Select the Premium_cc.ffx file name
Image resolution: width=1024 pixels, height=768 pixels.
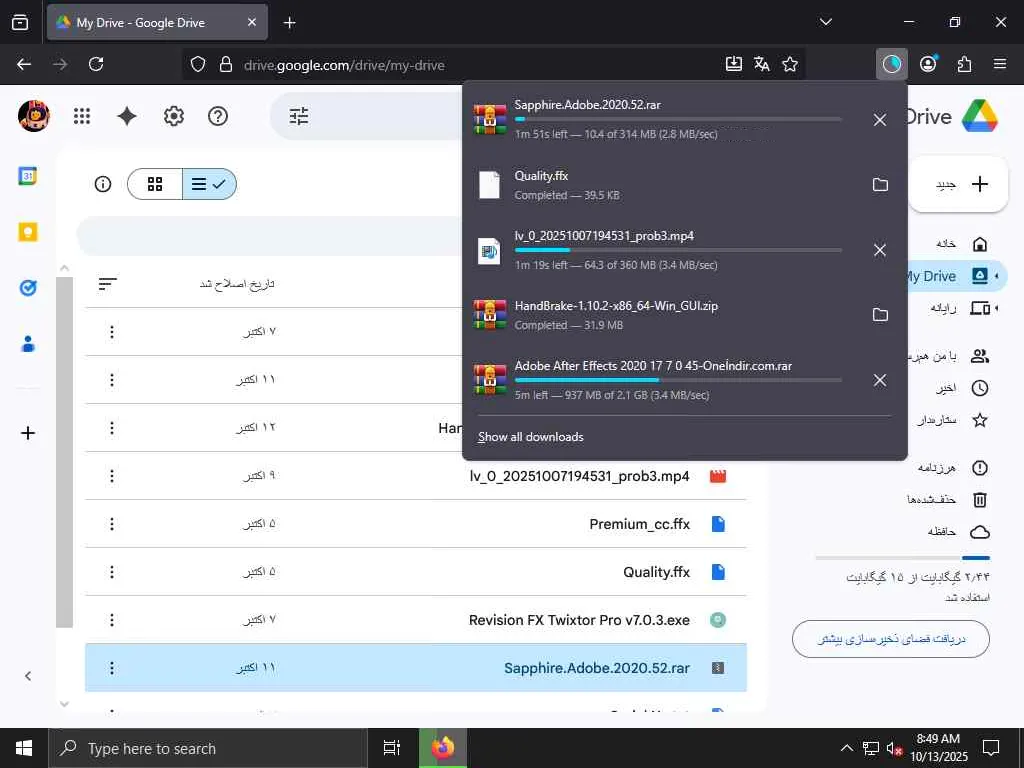[639, 524]
